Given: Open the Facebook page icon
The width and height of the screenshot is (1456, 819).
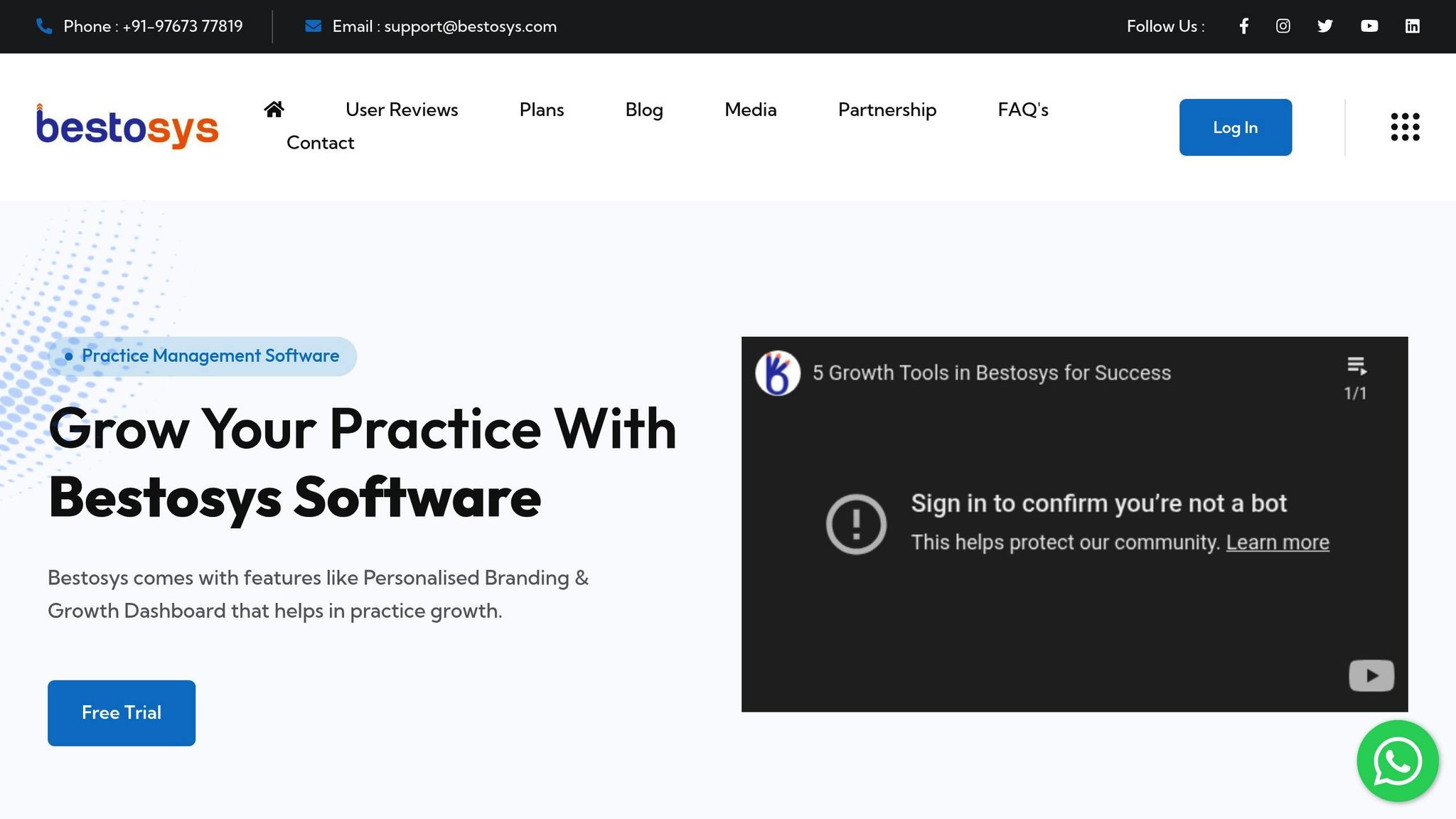Looking at the screenshot, I should click(1243, 26).
